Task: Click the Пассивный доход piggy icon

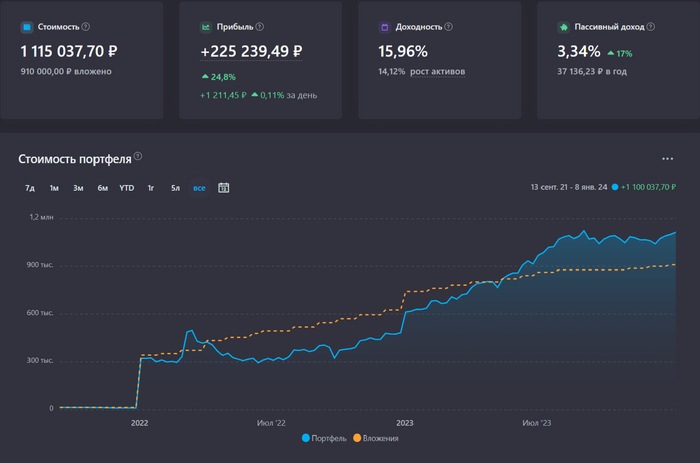Action: click(564, 27)
